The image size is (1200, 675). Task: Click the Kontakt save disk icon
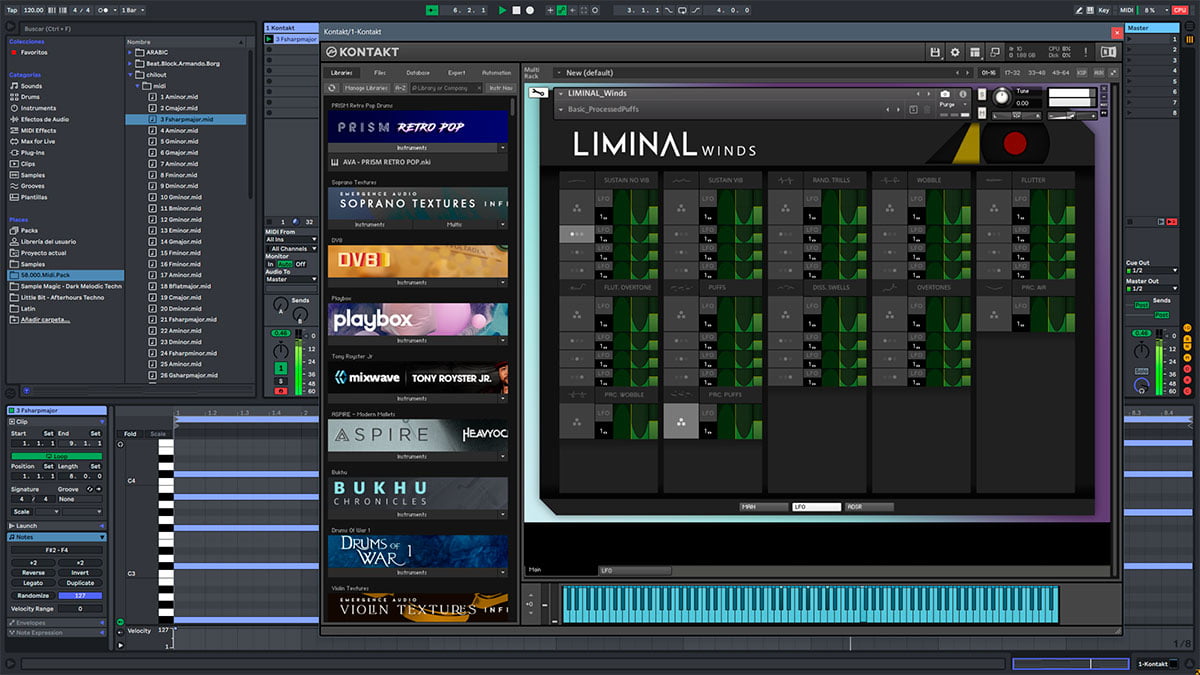935,52
